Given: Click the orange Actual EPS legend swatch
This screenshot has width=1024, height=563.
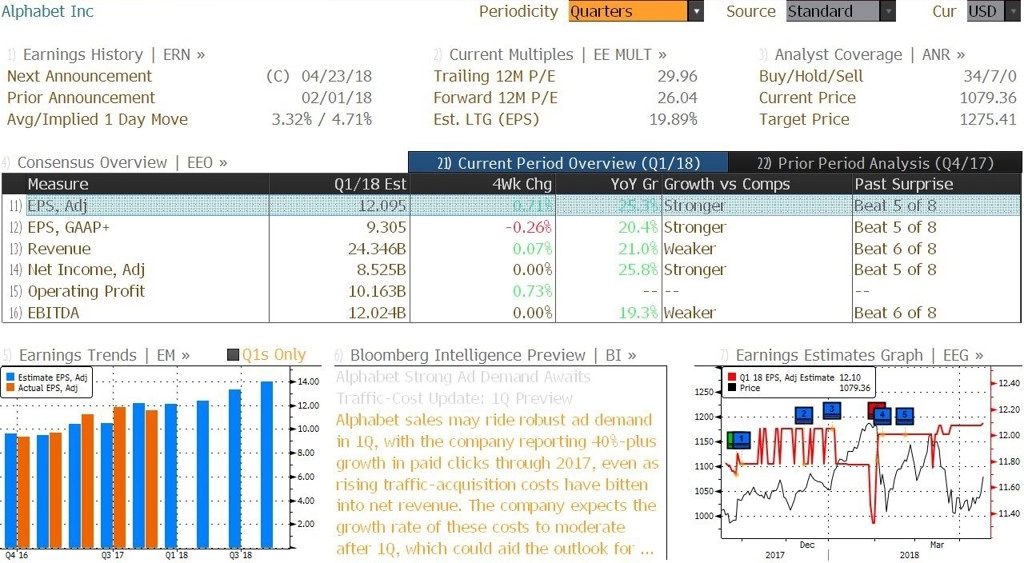Looking at the screenshot, I should tap(10, 388).
